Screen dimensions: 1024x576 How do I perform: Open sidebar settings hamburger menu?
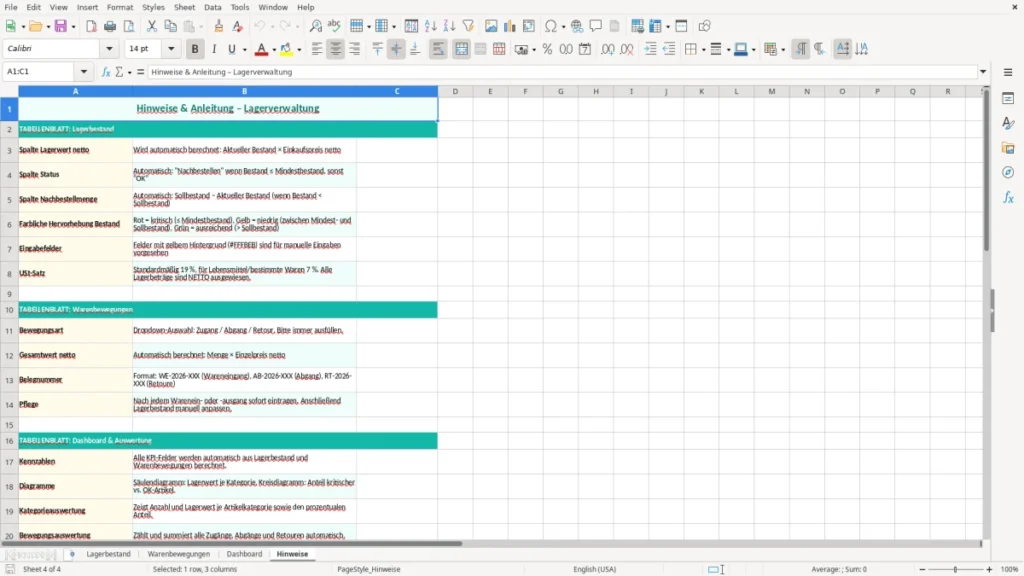pos(1008,72)
